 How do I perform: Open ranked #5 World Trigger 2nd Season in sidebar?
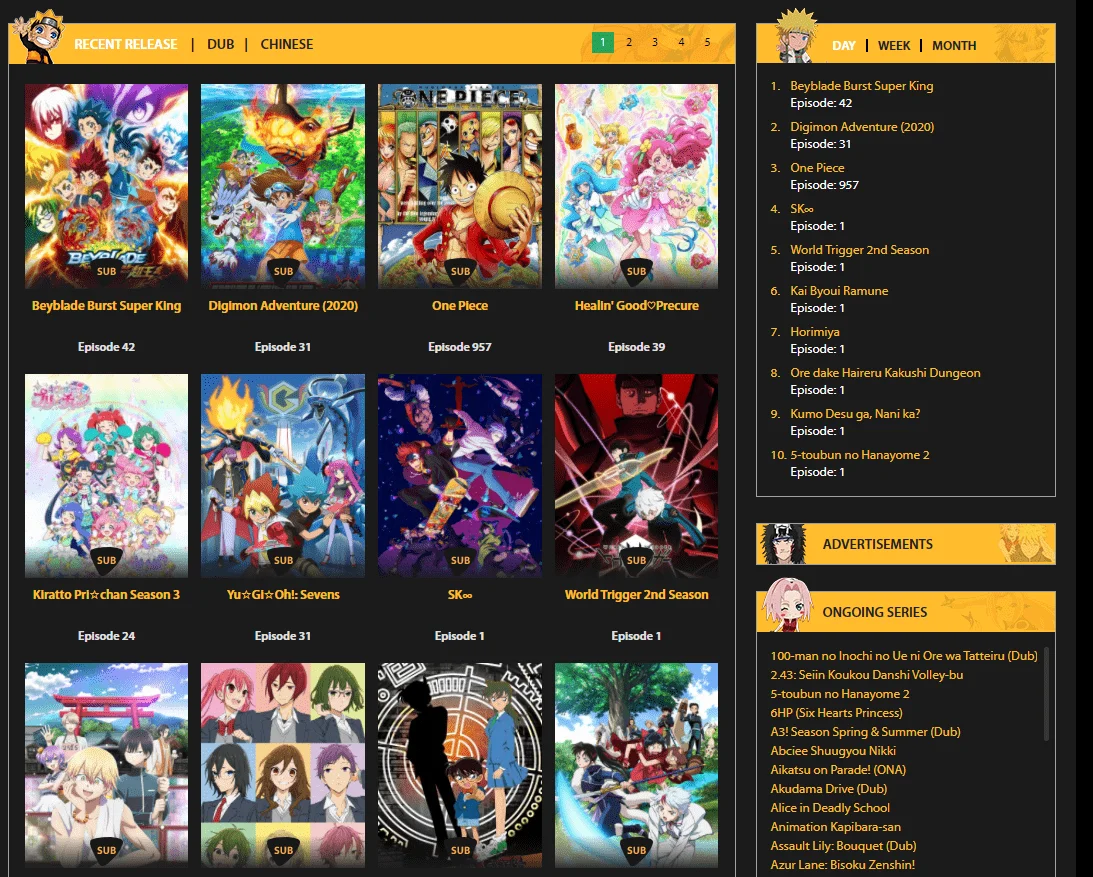[x=859, y=250]
